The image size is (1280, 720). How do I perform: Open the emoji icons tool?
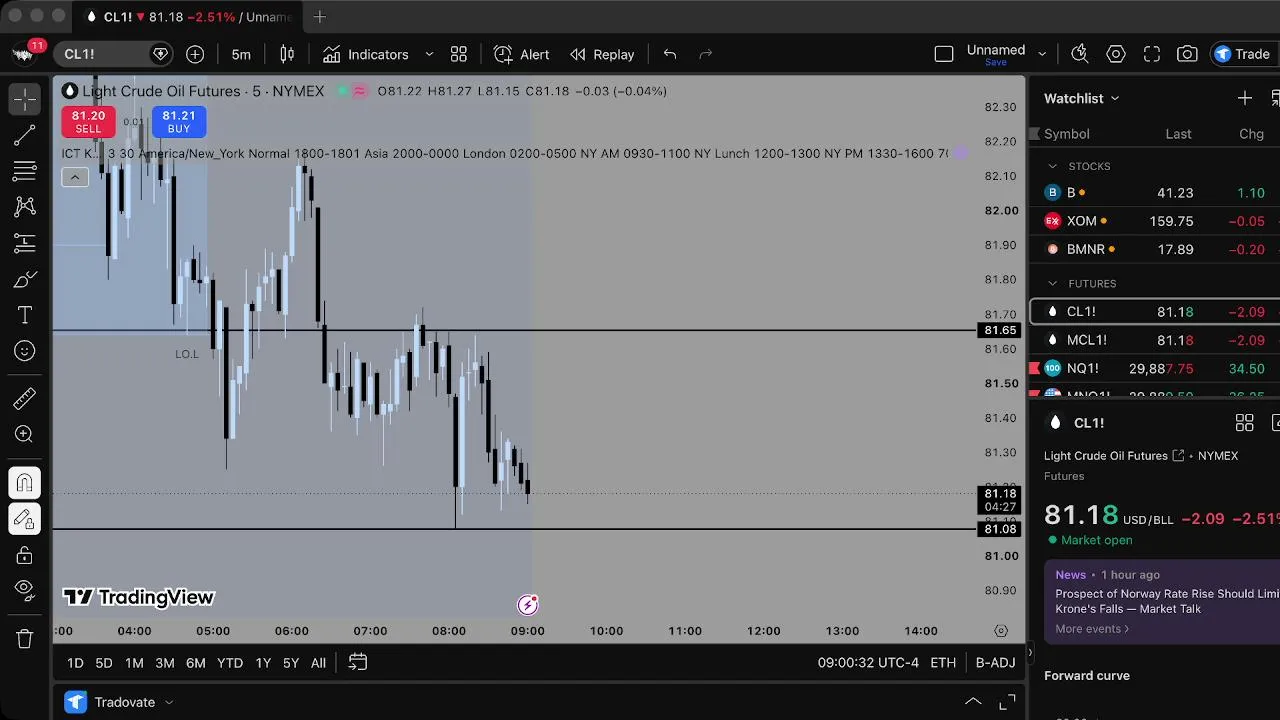click(25, 351)
